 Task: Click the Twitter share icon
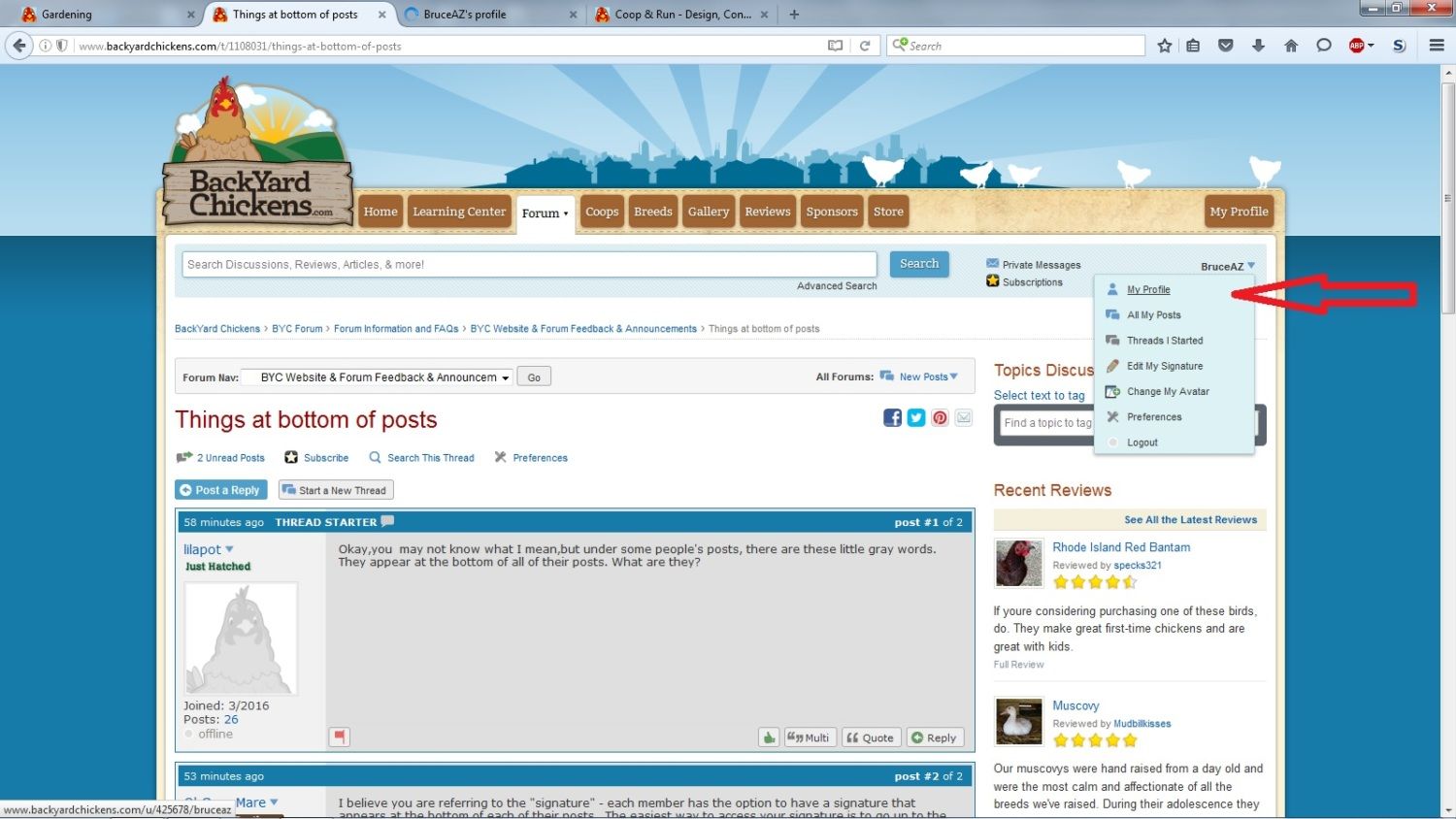click(x=916, y=417)
